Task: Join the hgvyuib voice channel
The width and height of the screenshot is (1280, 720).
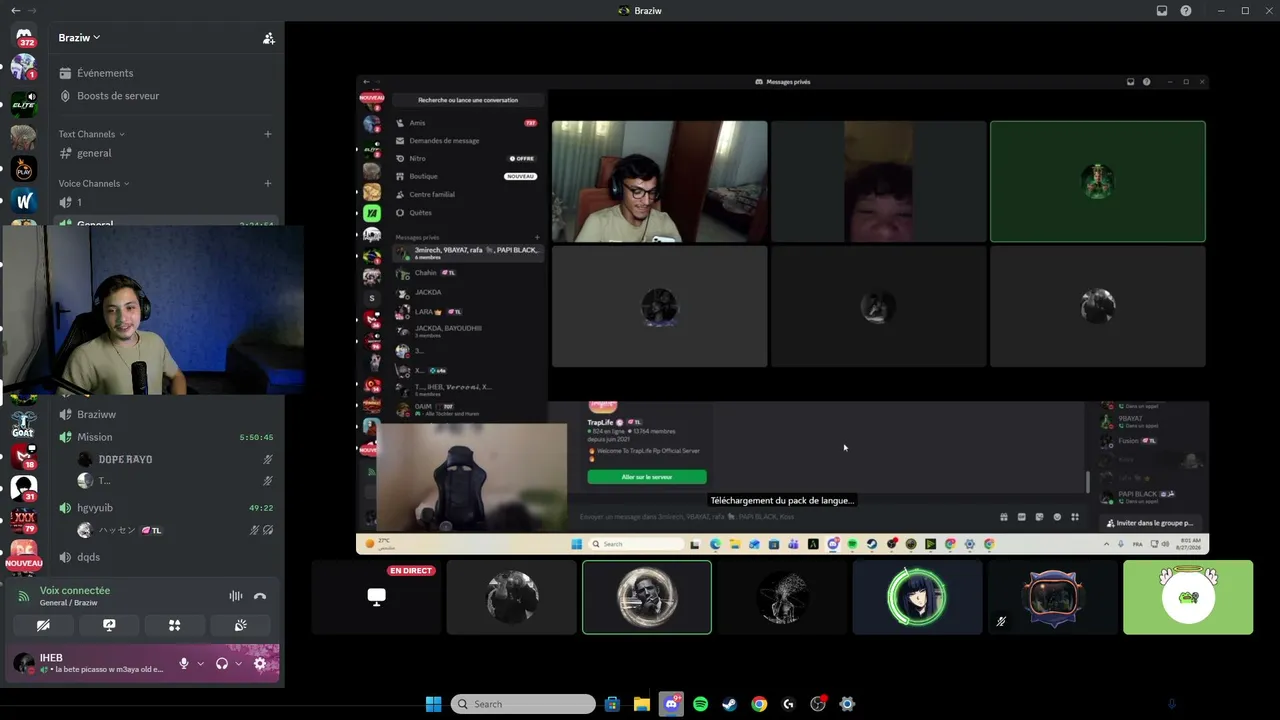Action: [x=166, y=508]
